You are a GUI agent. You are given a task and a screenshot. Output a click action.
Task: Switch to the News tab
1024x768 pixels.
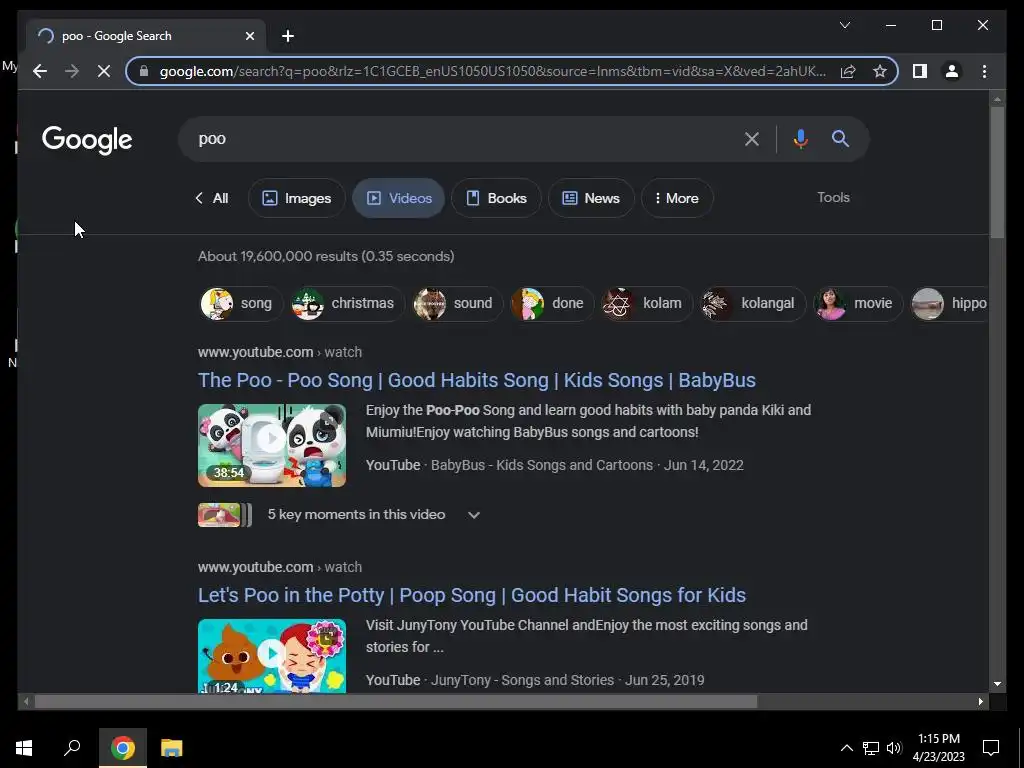pyautogui.click(x=590, y=198)
